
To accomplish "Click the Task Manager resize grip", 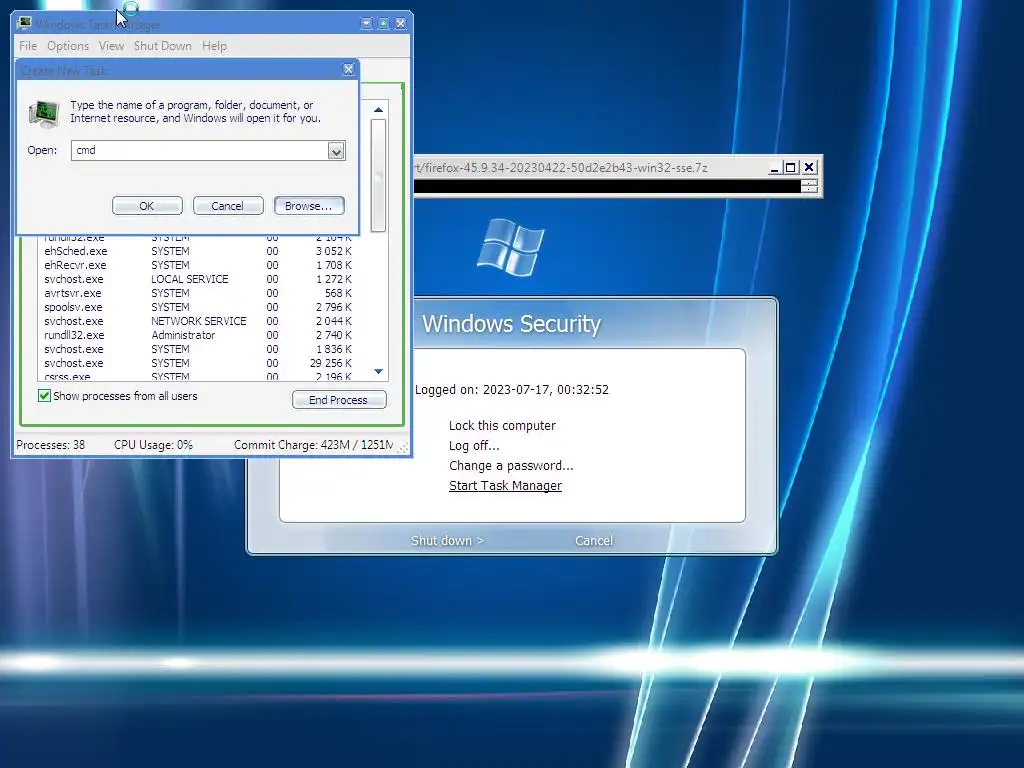I will [404, 447].
